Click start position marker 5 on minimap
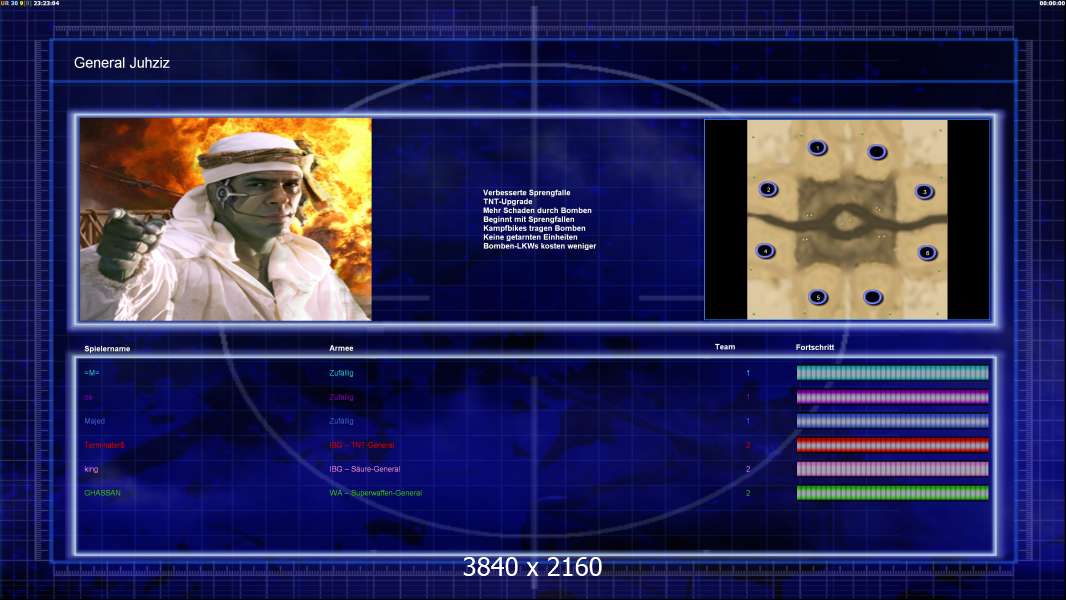Viewport: 1066px width, 600px height. pyautogui.click(x=818, y=297)
